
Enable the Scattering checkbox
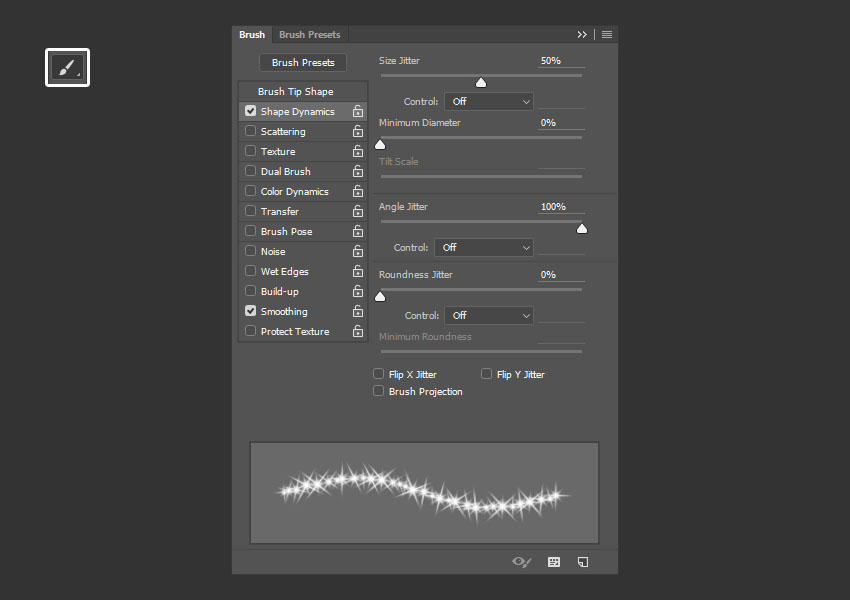pyautogui.click(x=251, y=131)
